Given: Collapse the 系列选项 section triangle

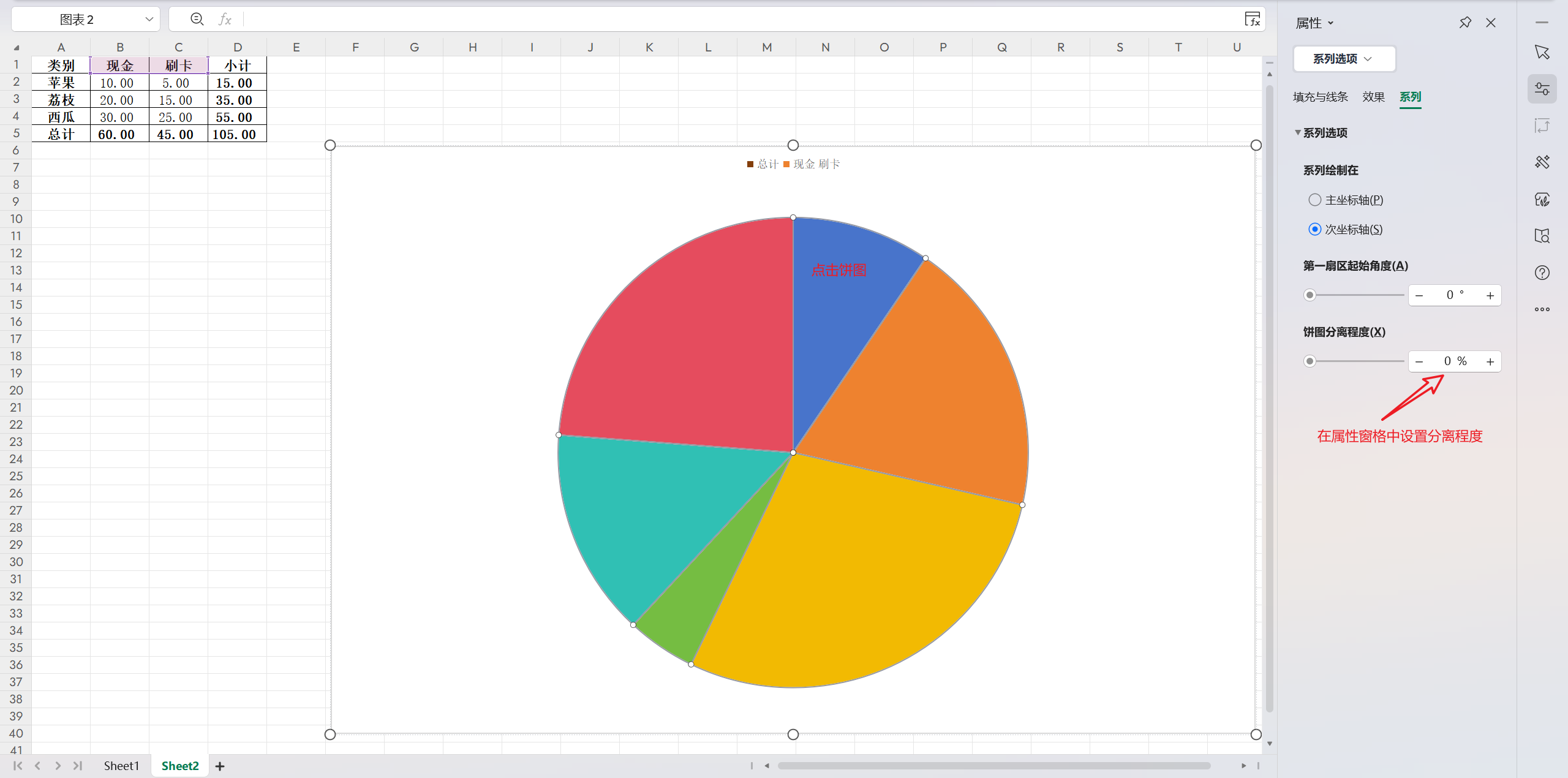Looking at the screenshot, I should [x=1297, y=132].
